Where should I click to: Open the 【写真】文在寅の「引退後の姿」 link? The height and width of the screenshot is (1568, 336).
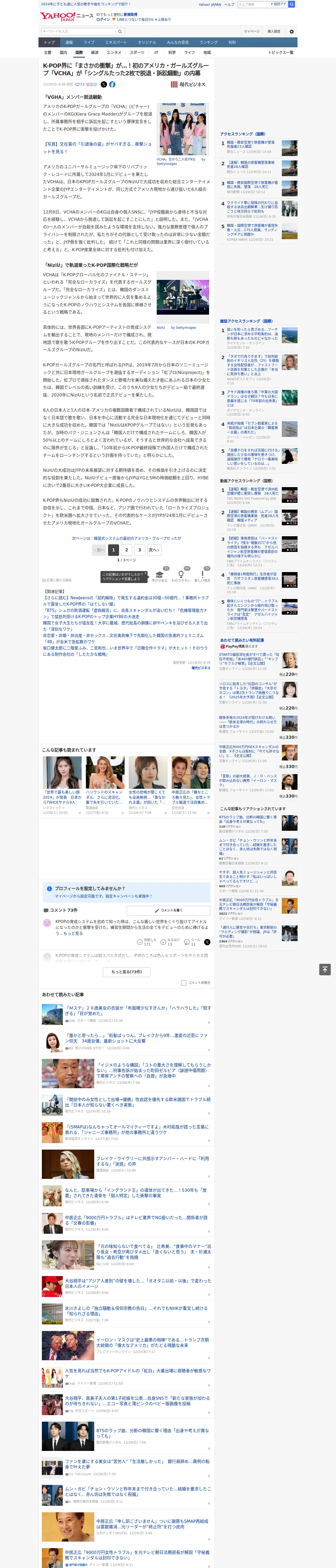pyautogui.click(x=97, y=148)
